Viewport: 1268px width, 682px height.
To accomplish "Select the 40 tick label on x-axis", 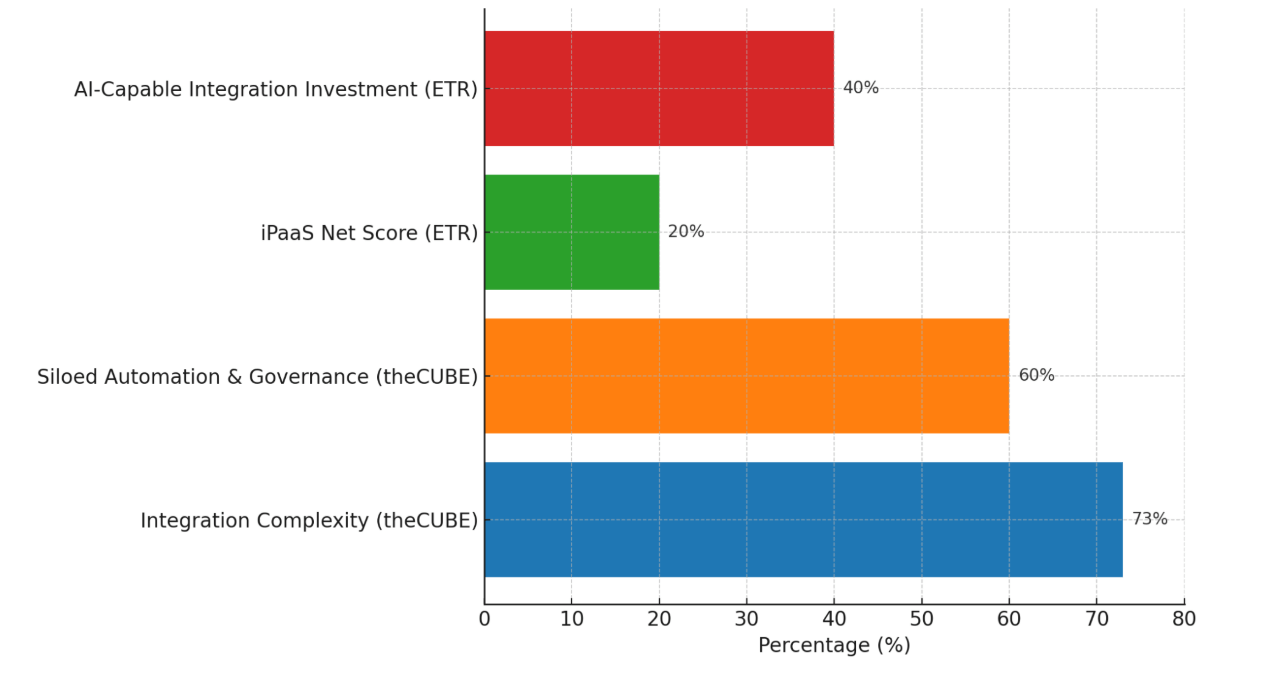I will coord(834,619).
